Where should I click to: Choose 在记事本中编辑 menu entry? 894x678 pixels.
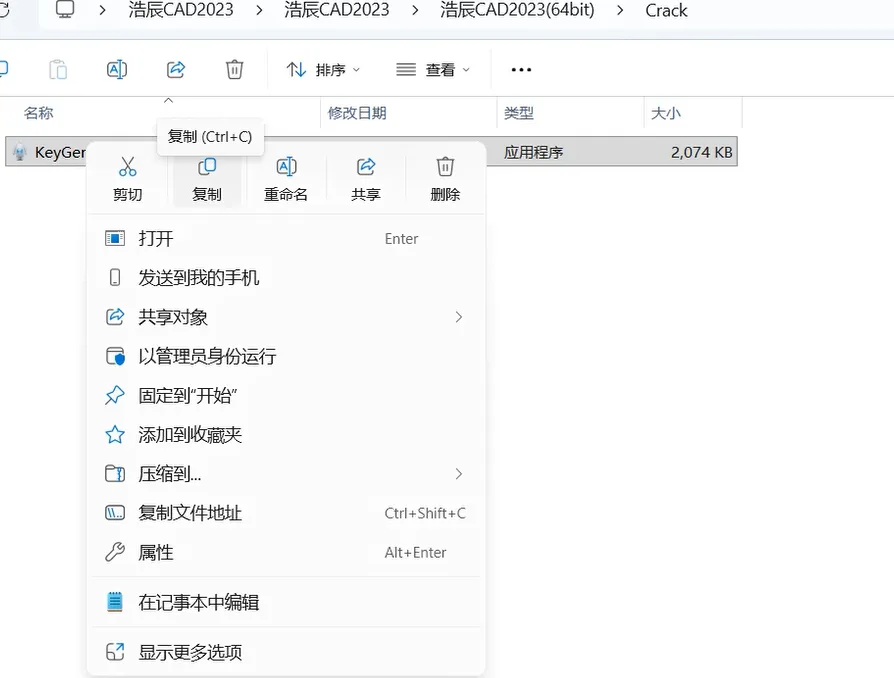(x=286, y=602)
